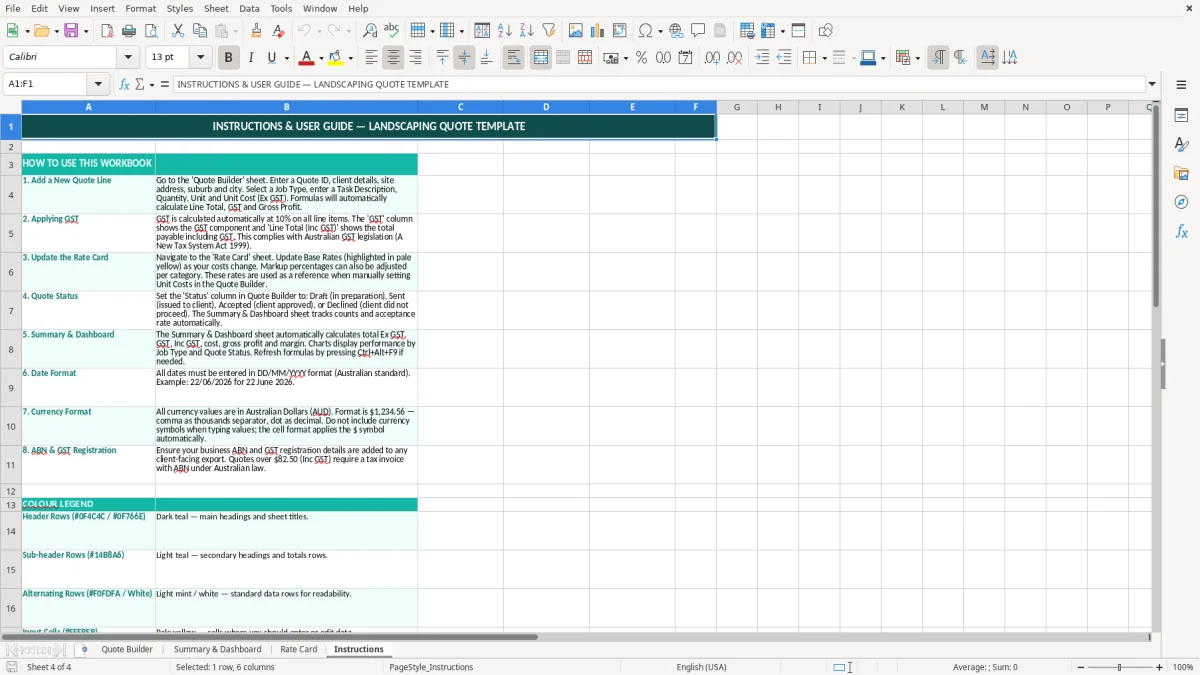Toggle Italic formatting
This screenshot has width=1200, height=675.
tap(250, 58)
